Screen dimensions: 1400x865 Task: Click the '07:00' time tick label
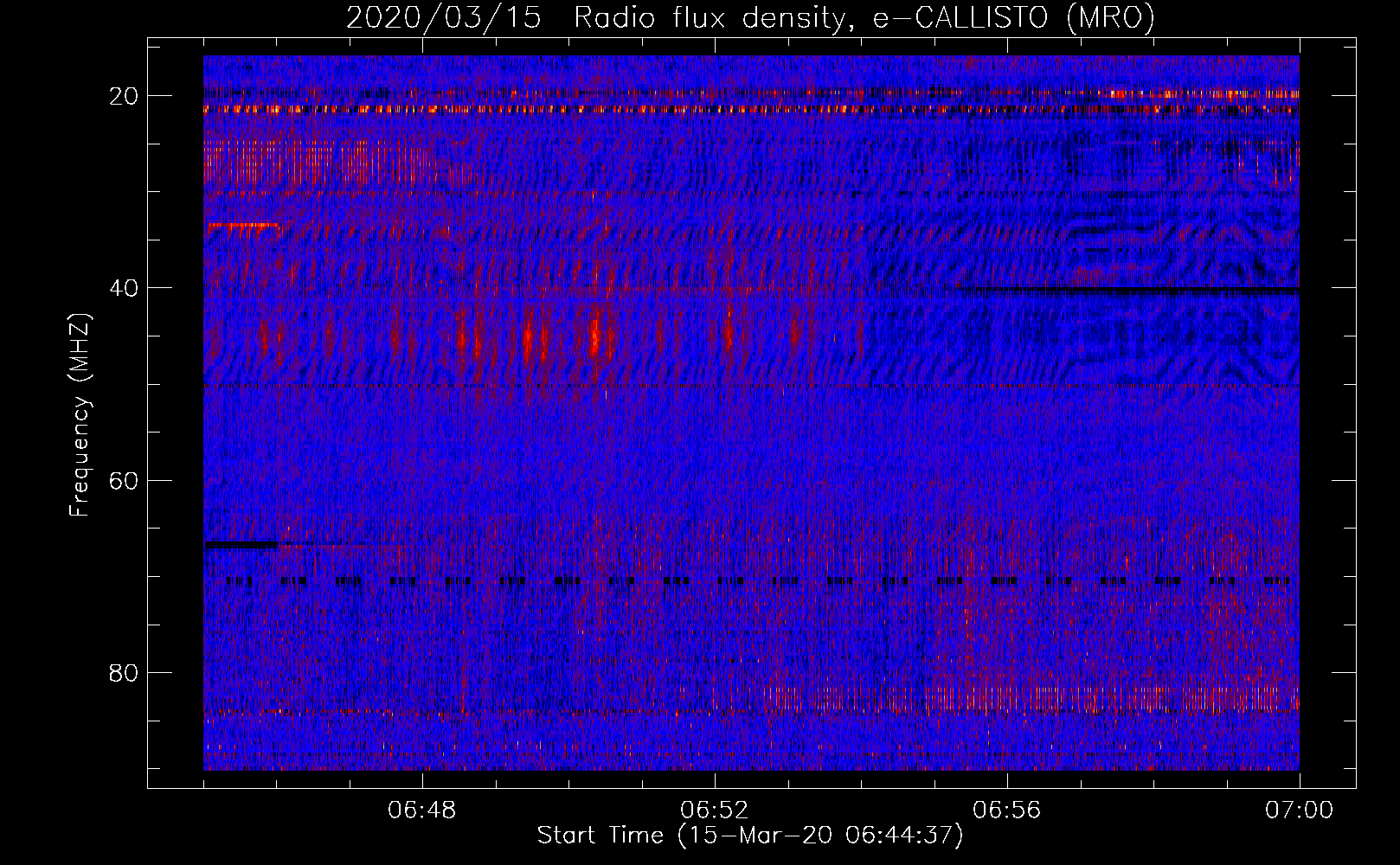[1299, 811]
